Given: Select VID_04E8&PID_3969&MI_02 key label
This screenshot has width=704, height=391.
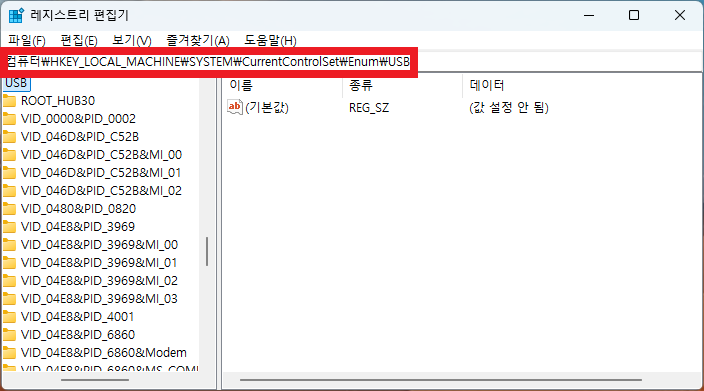Looking at the screenshot, I should tap(99, 280).
